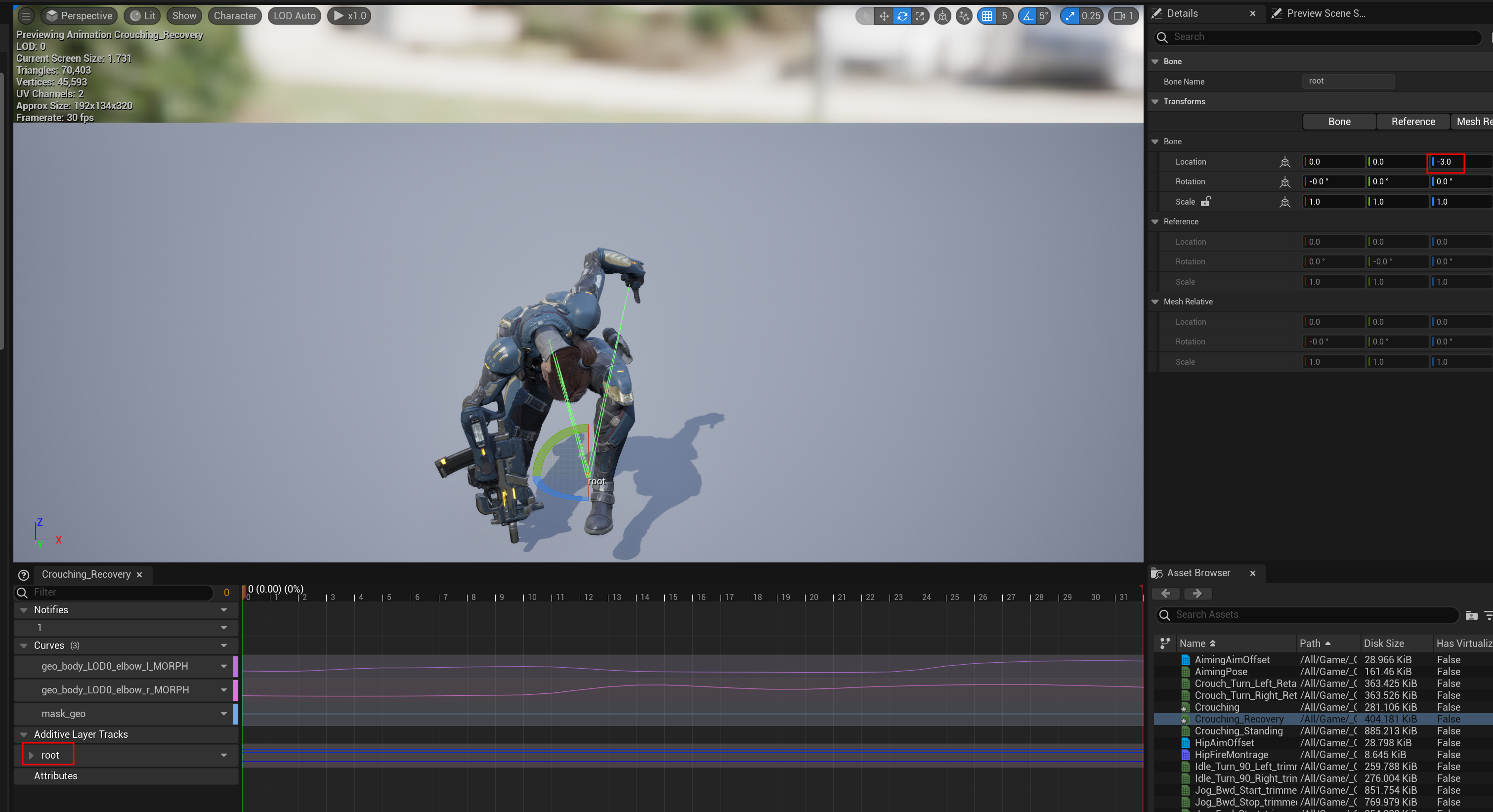Toggle the Scale lock ratio icon
1493x812 pixels.
1205,202
